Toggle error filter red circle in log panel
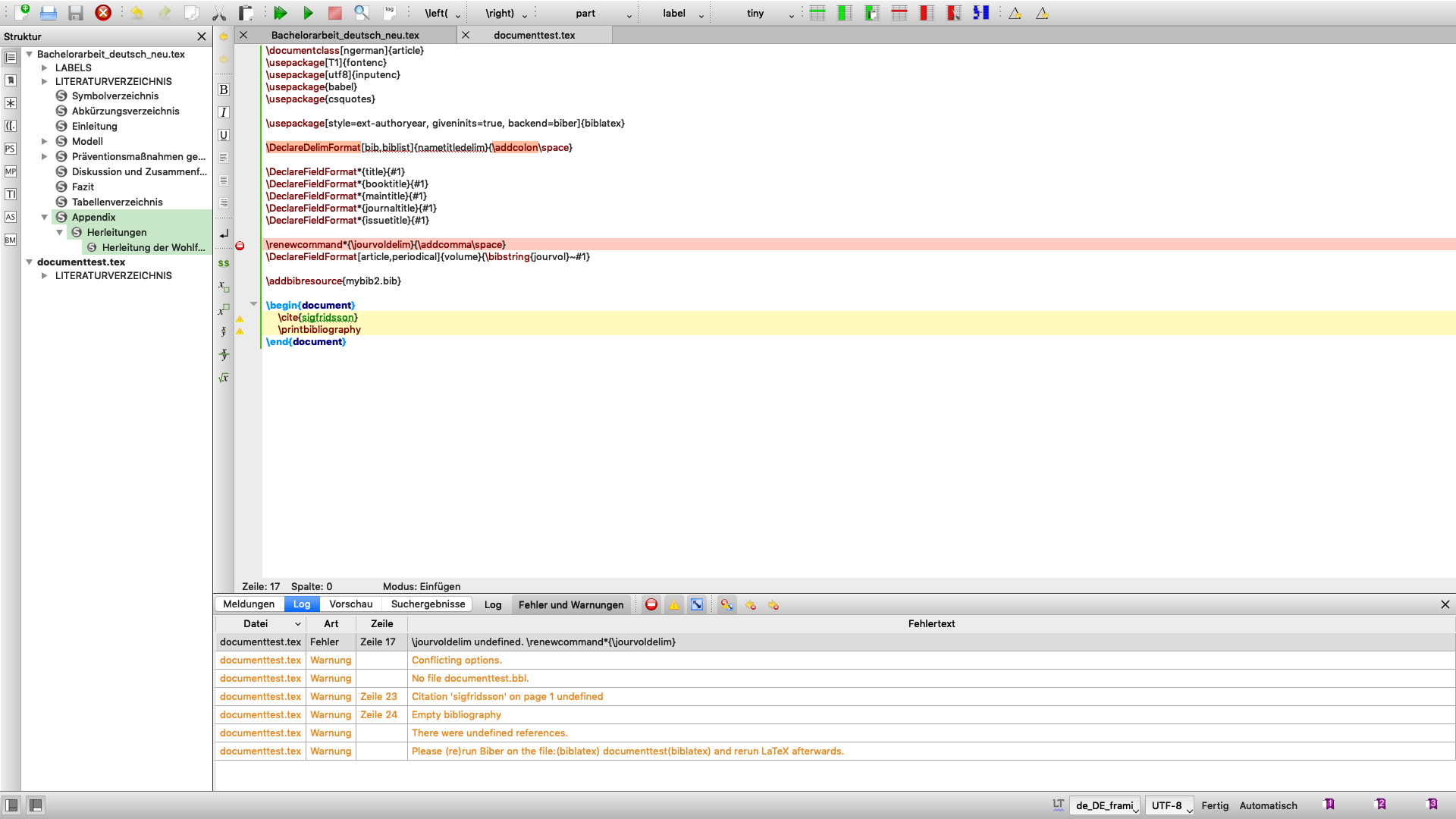Viewport: 1456px width, 819px height. 651,604
